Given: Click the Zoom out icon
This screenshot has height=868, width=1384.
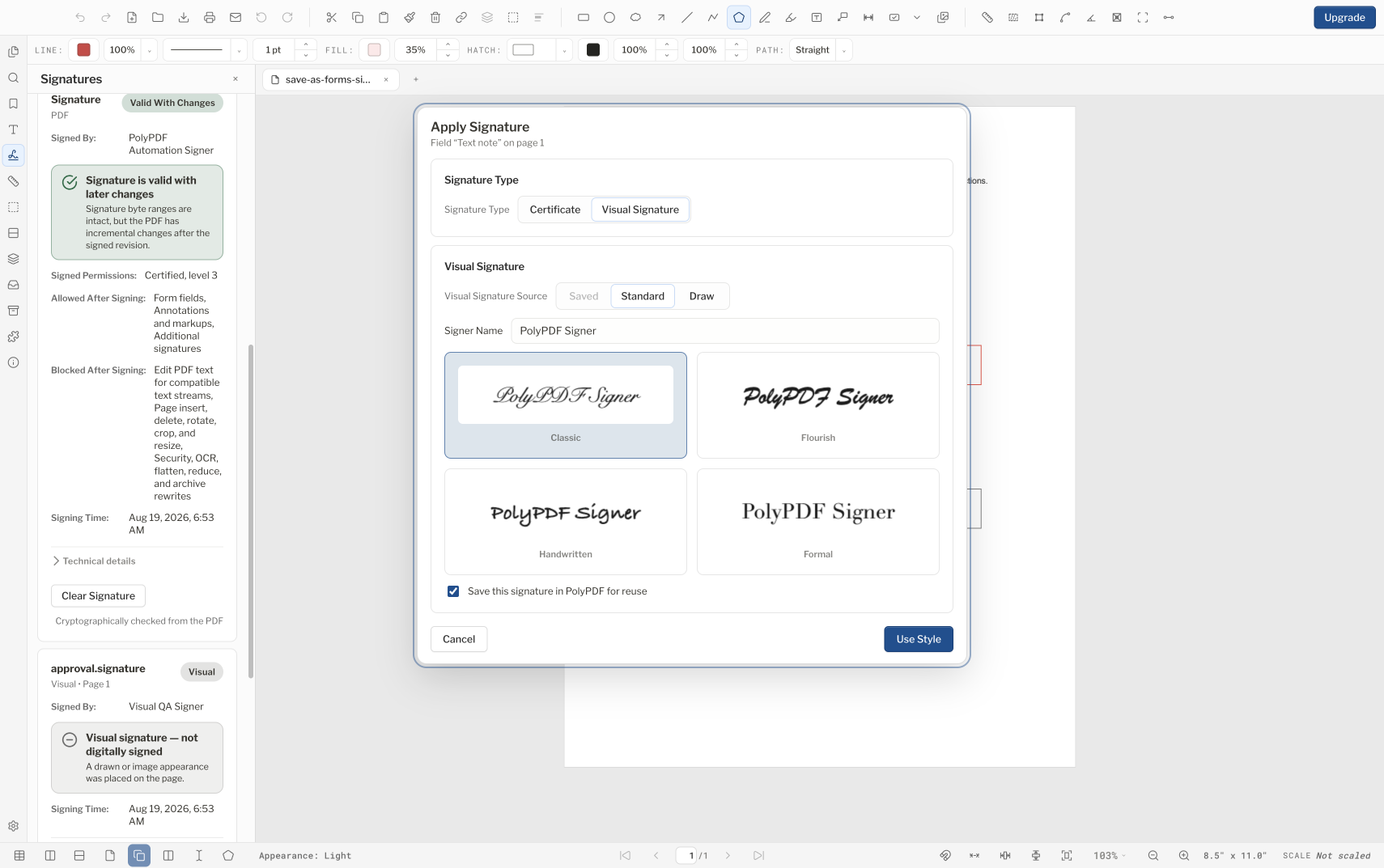Looking at the screenshot, I should (1153, 855).
